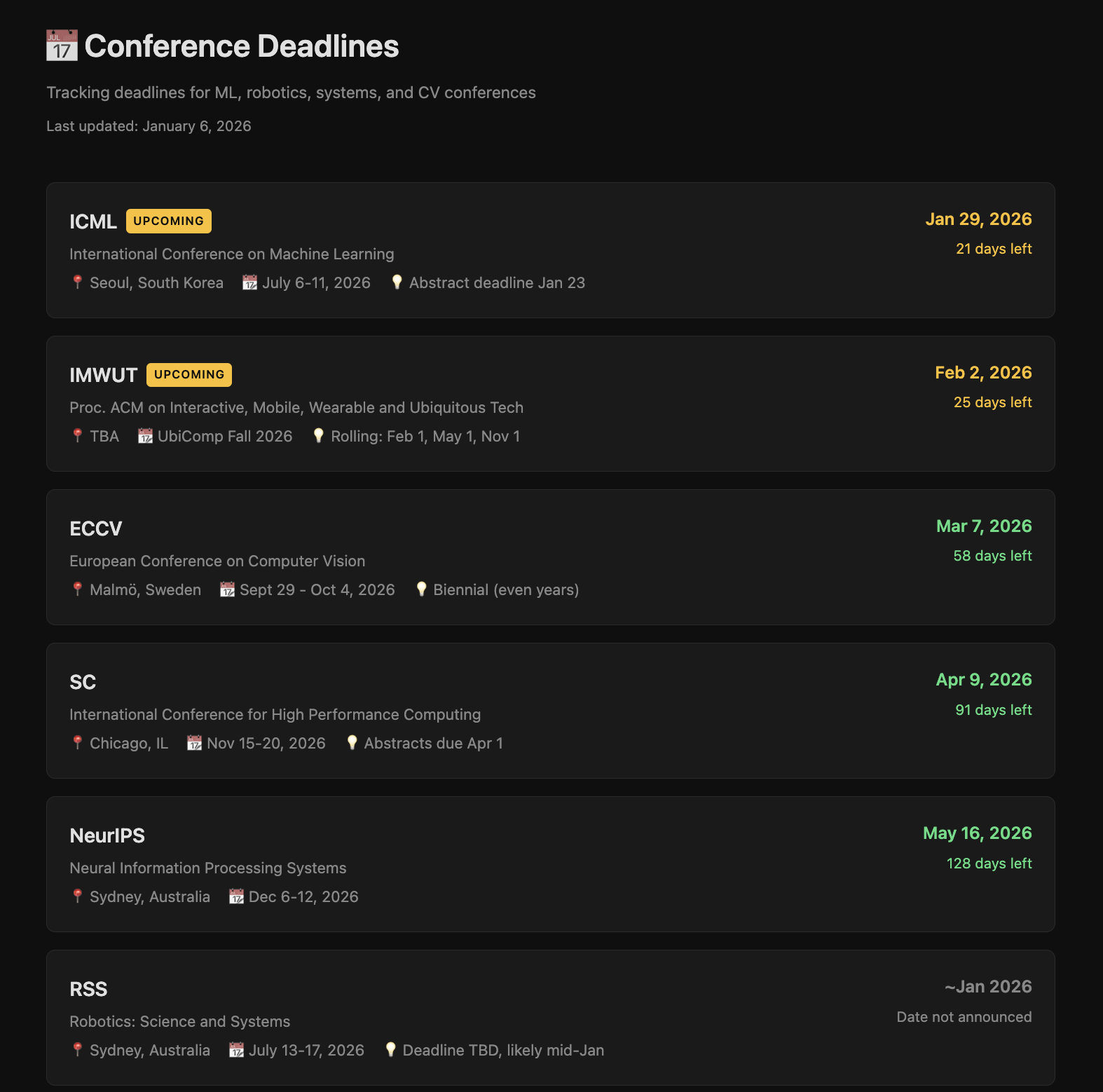This screenshot has width=1103, height=1092.
Task: Toggle the UPCOMING badge on IMWUT
Action: [x=189, y=374]
